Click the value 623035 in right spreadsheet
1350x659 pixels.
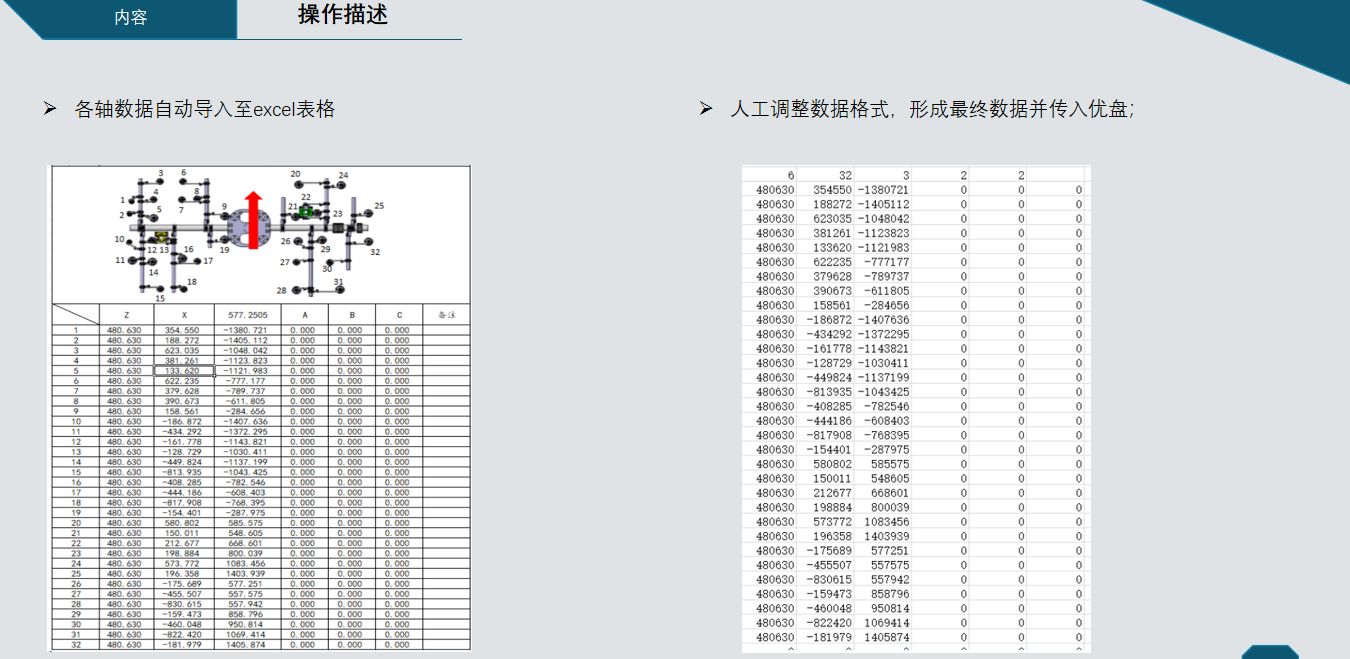833,219
